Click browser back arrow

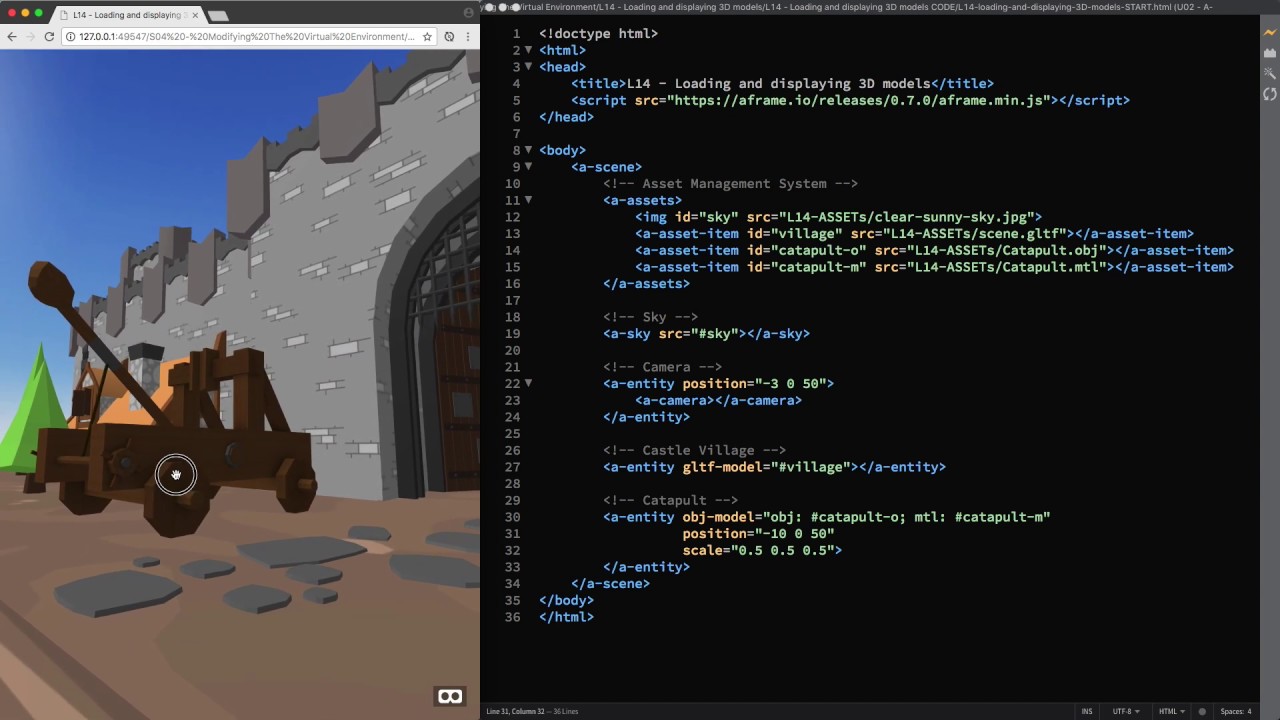click(12, 36)
